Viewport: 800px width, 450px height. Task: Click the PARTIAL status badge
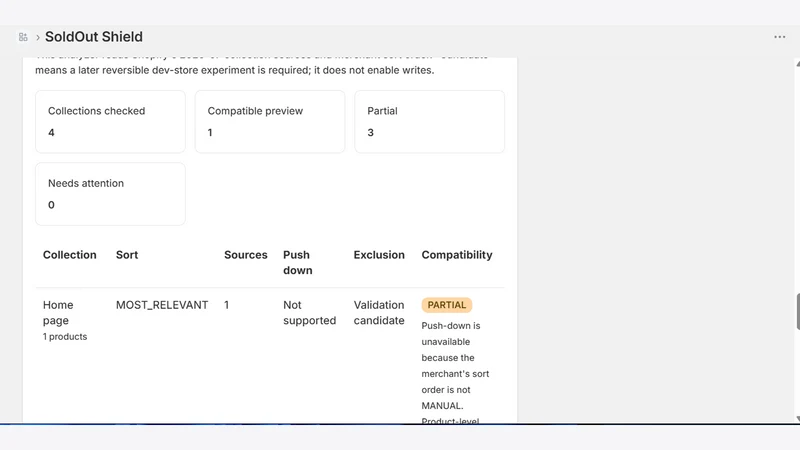446,305
